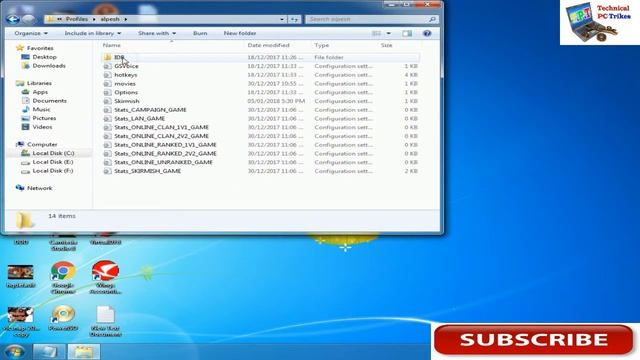This screenshot has width=640, height=360.
Task: Click the first pinned taskbar program
Action: 49,352
